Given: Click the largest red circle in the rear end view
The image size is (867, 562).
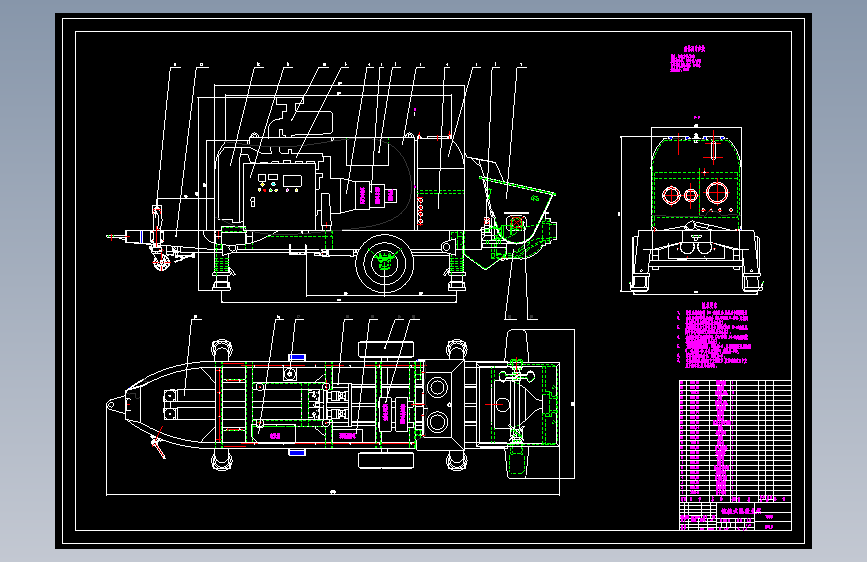Looking at the screenshot, I should click(x=717, y=193).
